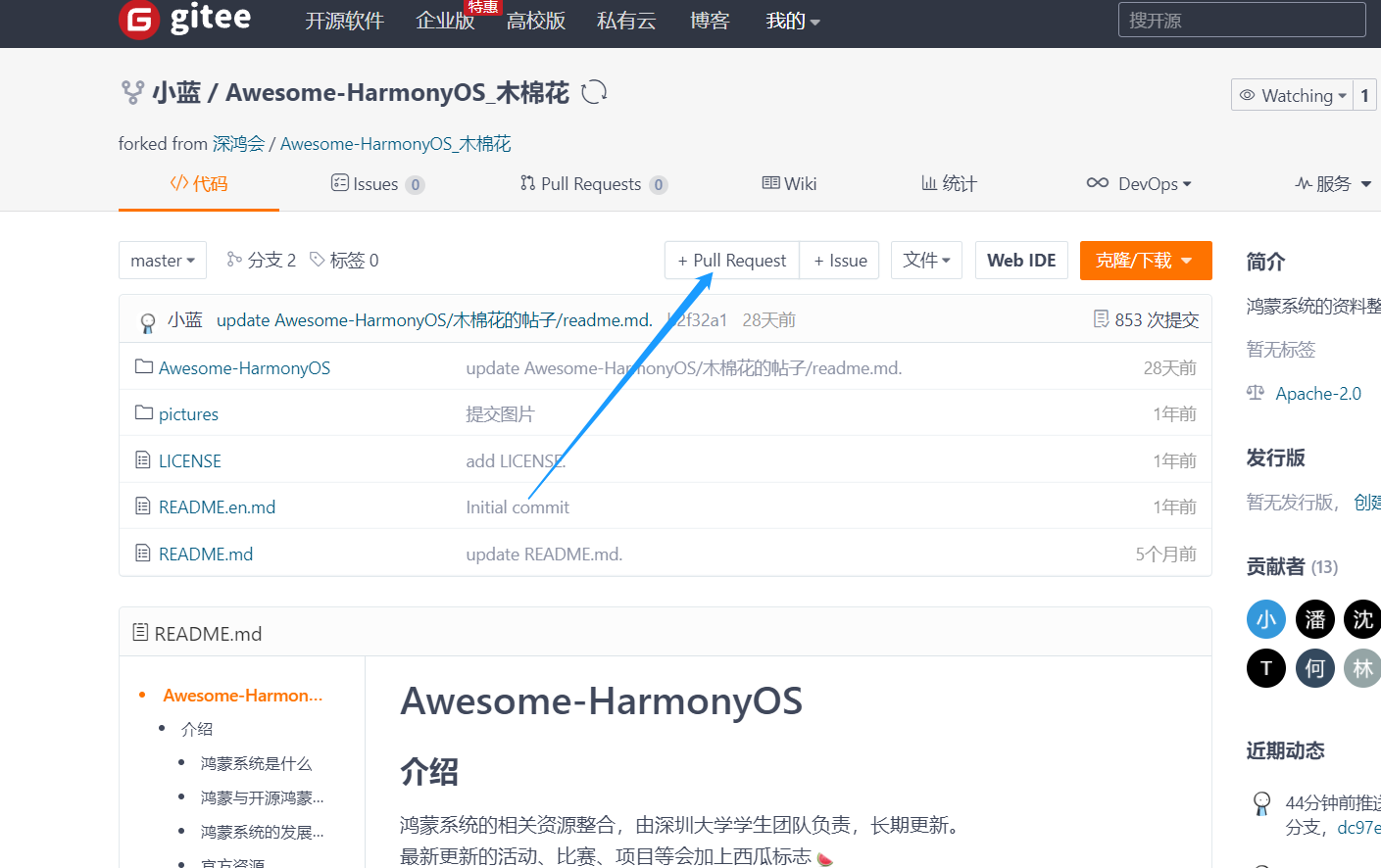Screen dimensions: 1381x868
Task: Open the master branch dropdown
Action: pos(163,261)
